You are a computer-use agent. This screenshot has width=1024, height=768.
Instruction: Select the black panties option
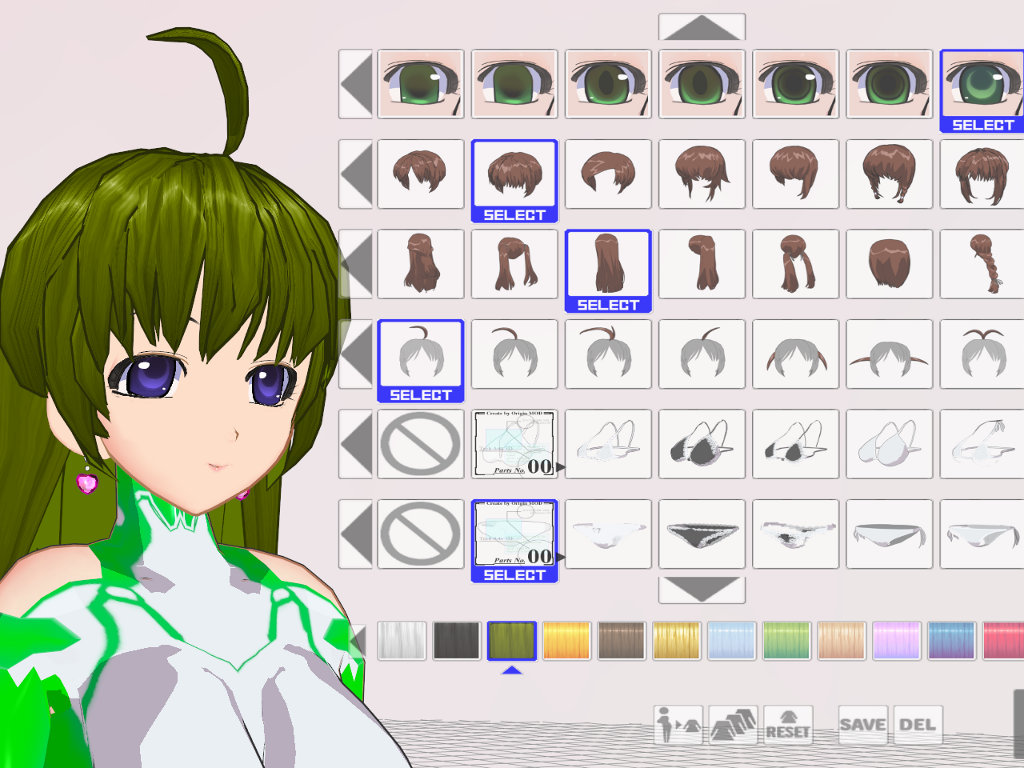[702, 534]
